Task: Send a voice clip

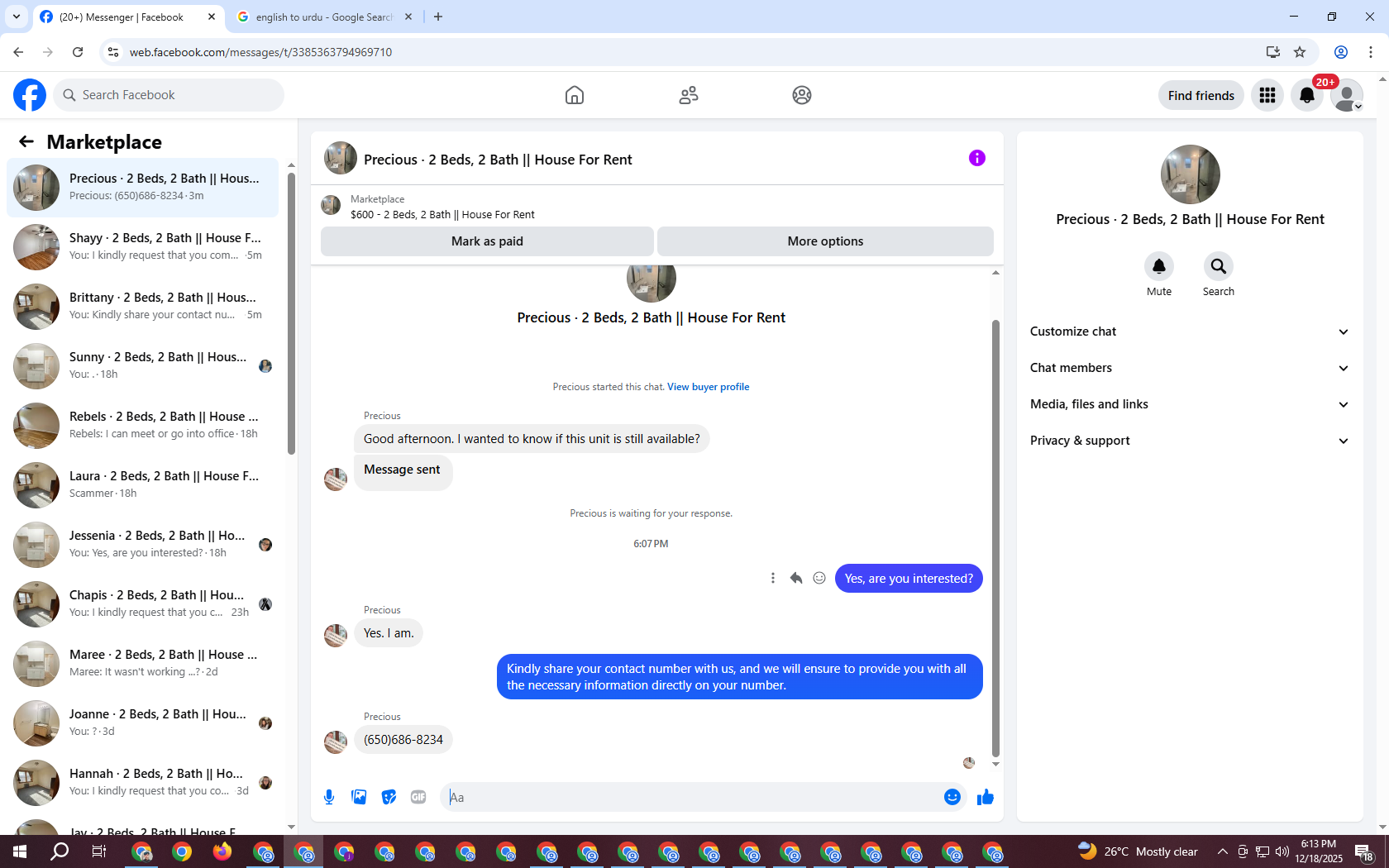Action: click(329, 797)
